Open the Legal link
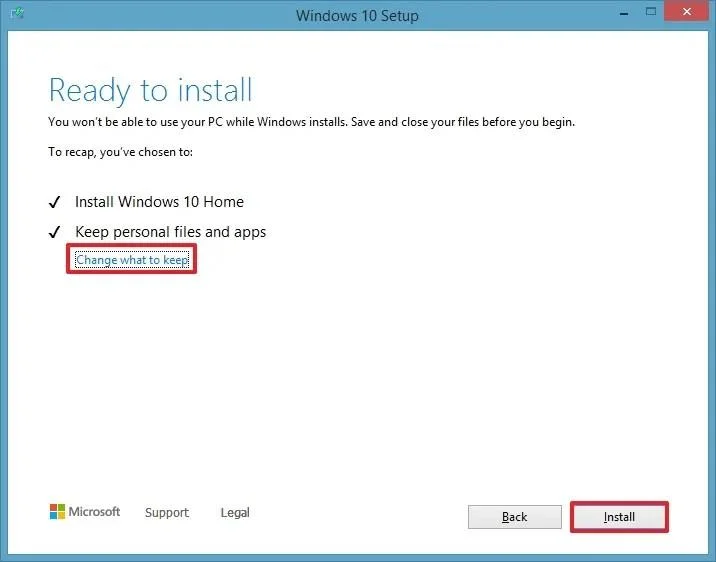 click(235, 512)
